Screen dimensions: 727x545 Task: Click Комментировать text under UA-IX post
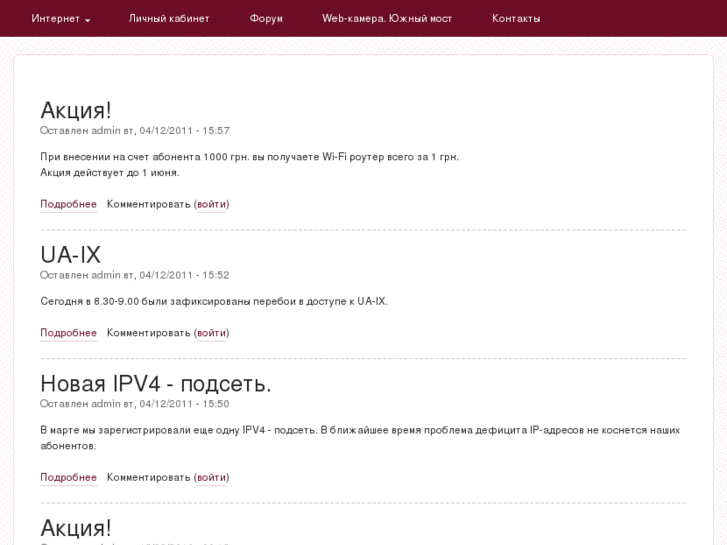[149, 333]
